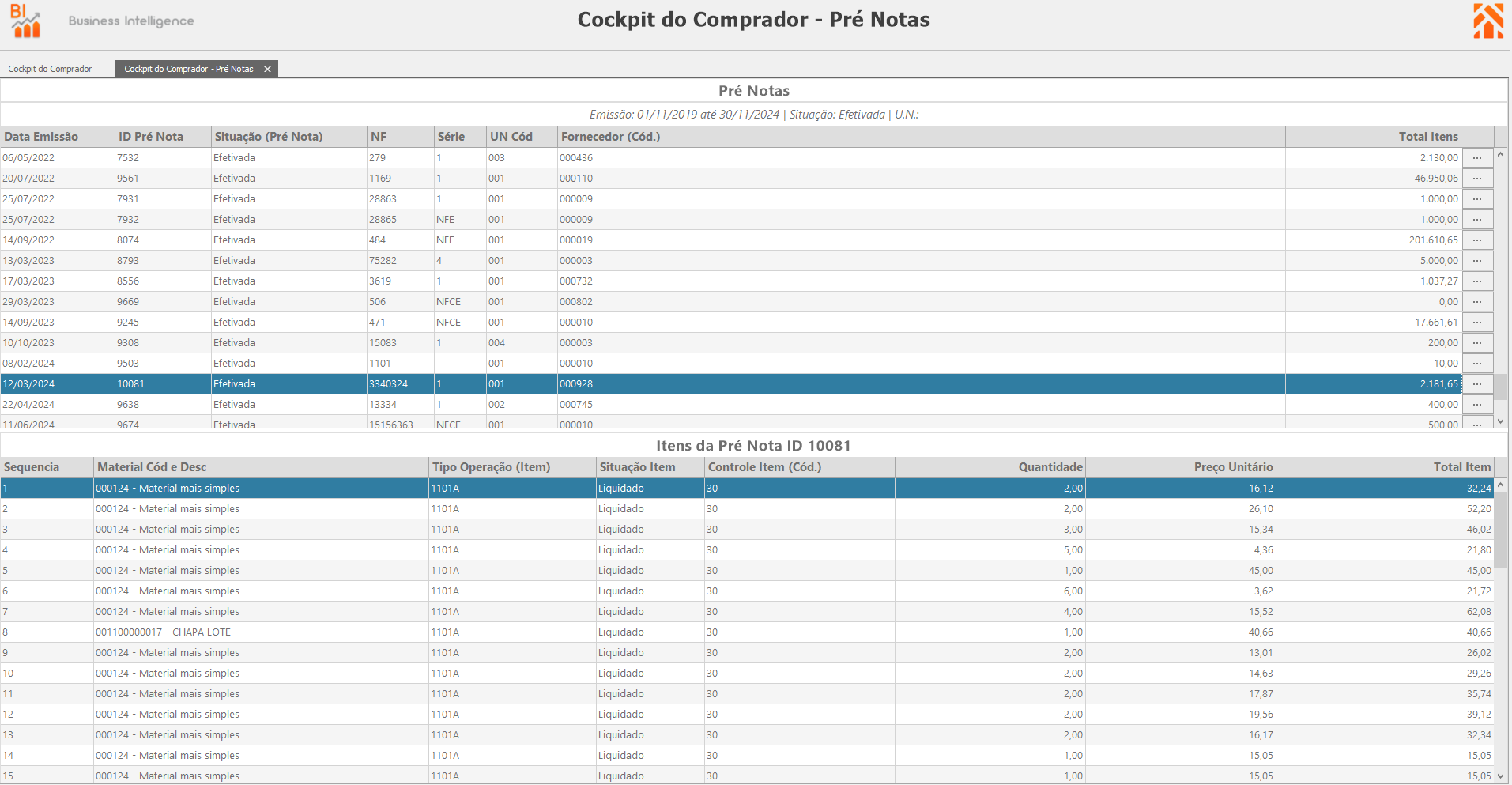Select the item 001100000017 - CHAPA LOTE
This screenshot has height=785, width=1512.
pos(164,632)
